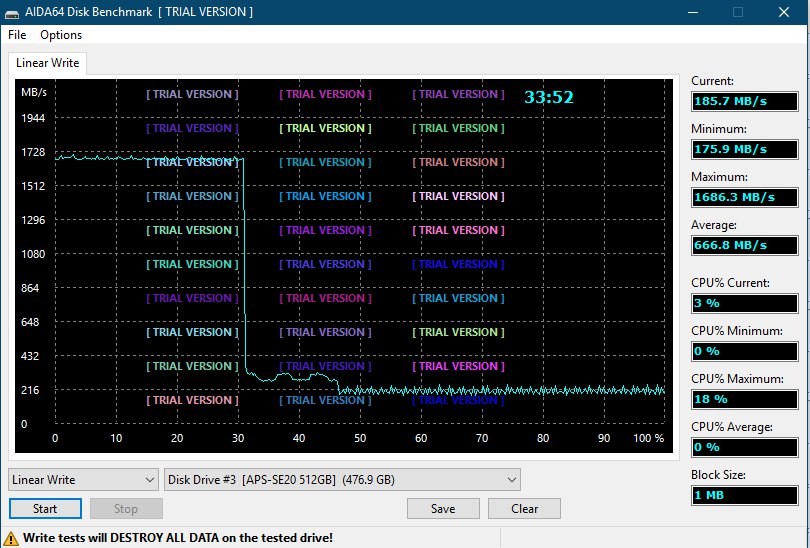
Task: Close the AIDA64 Disk Benchmark window
Action: coord(784,12)
